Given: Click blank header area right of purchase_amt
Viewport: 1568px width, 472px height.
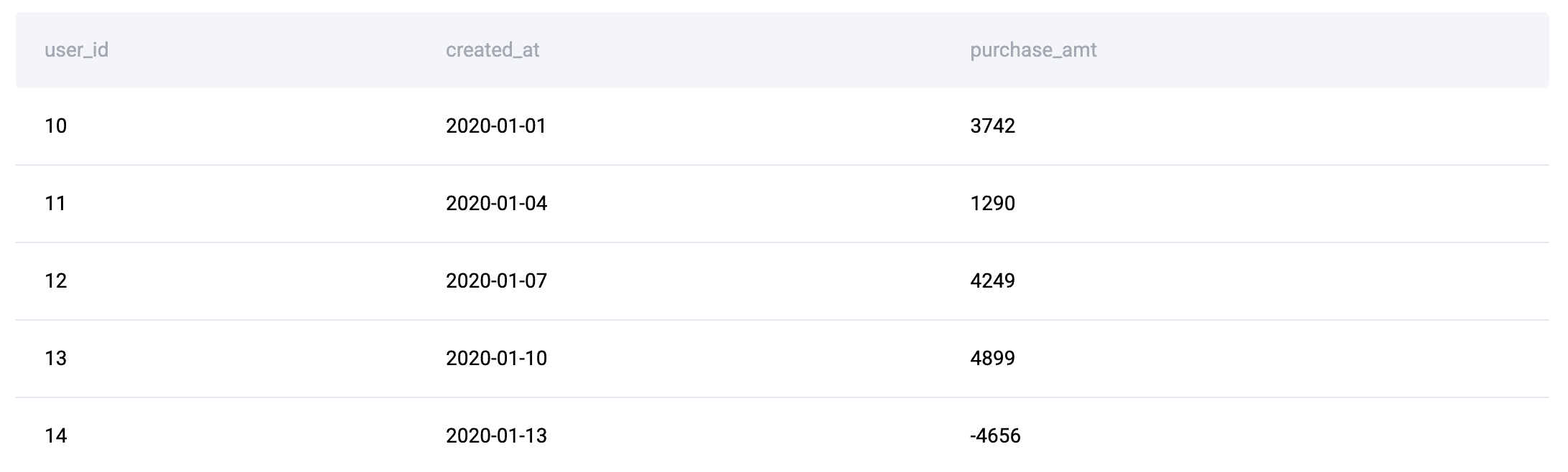Looking at the screenshot, I should click(x=1321, y=50).
